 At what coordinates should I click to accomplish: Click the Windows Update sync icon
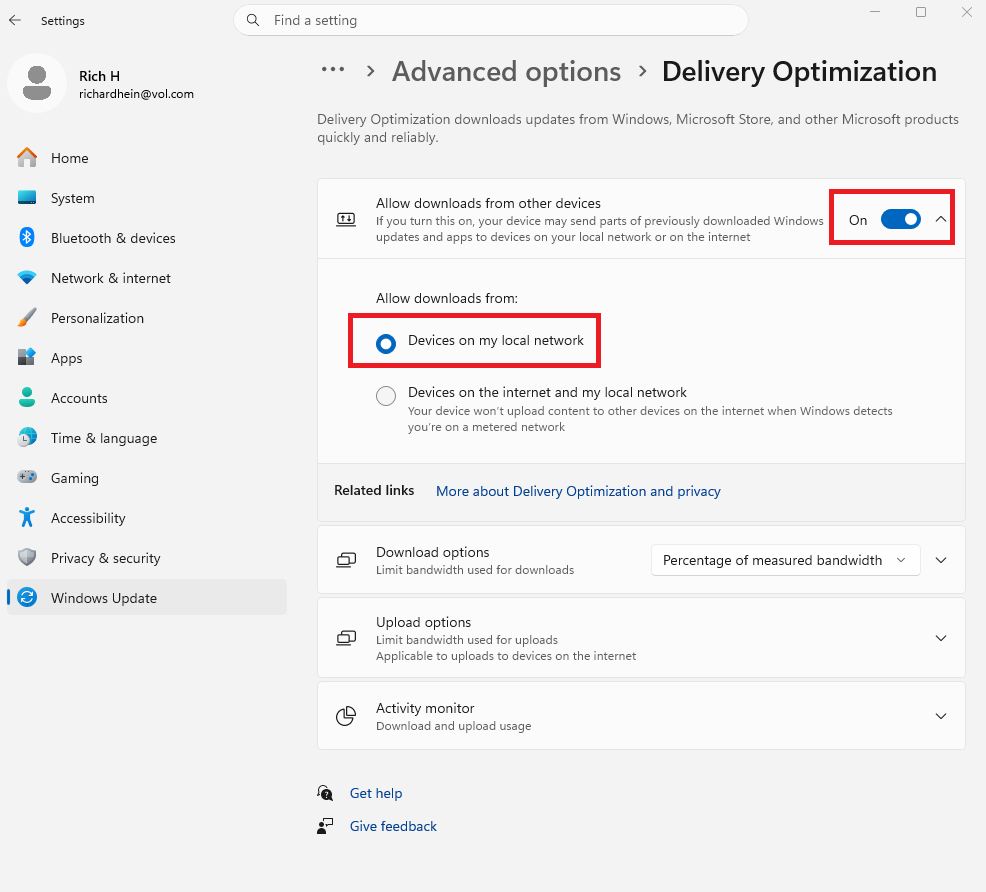pos(27,597)
